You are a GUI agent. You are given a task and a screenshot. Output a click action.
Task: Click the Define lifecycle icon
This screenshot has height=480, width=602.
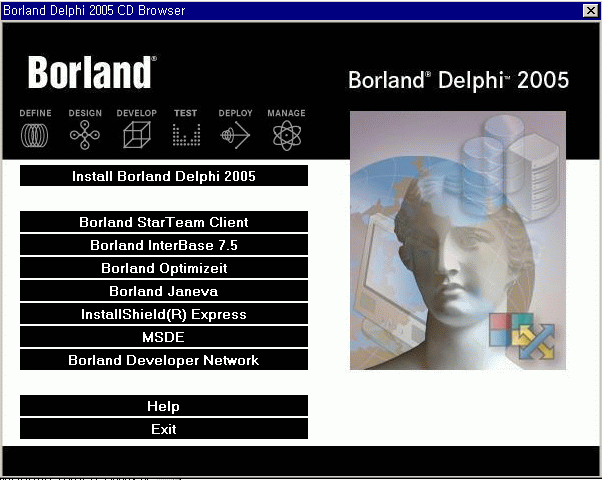coord(35,135)
